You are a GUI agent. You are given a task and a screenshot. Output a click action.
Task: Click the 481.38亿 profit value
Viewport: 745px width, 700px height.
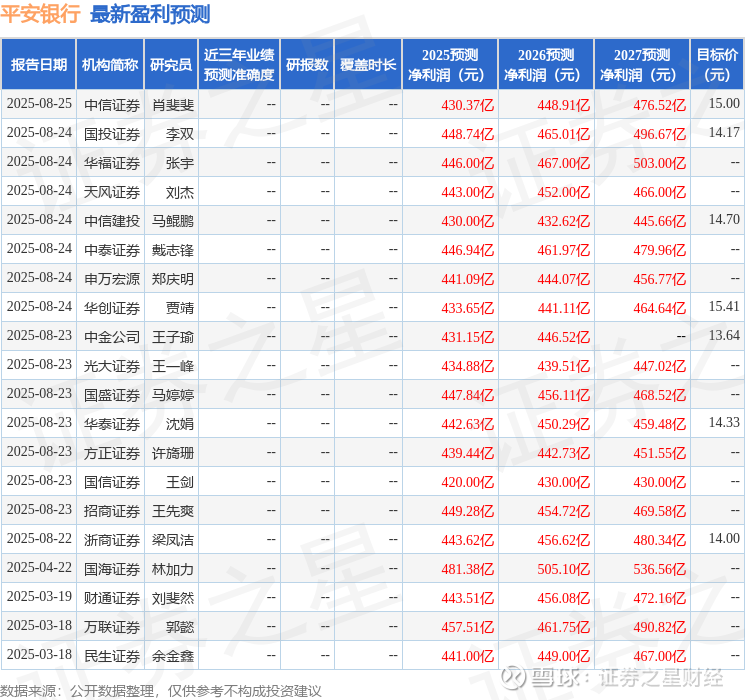coord(468,569)
